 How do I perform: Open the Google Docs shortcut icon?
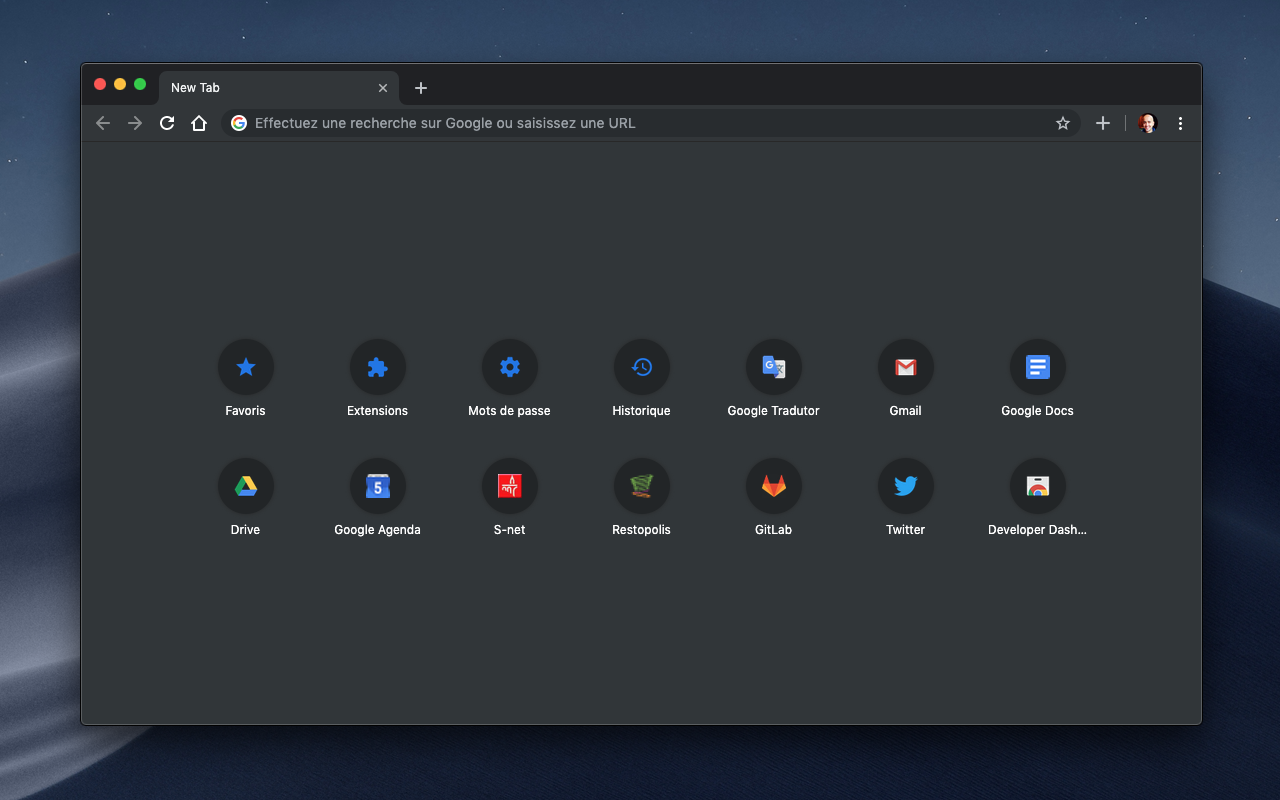click(x=1037, y=367)
